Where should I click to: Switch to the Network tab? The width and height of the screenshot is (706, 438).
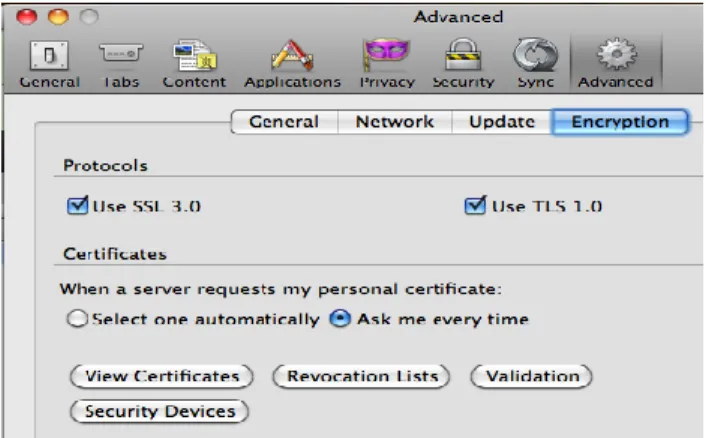(394, 122)
